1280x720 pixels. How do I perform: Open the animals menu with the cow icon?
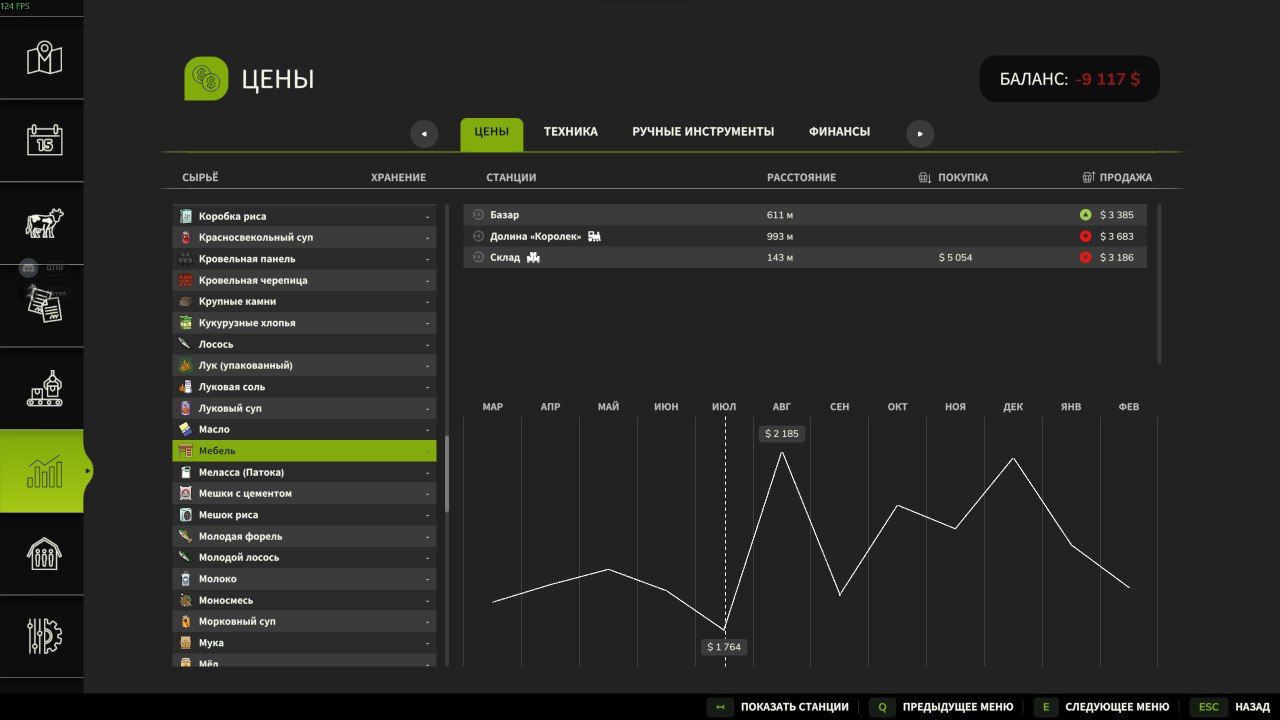[x=41, y=222]
